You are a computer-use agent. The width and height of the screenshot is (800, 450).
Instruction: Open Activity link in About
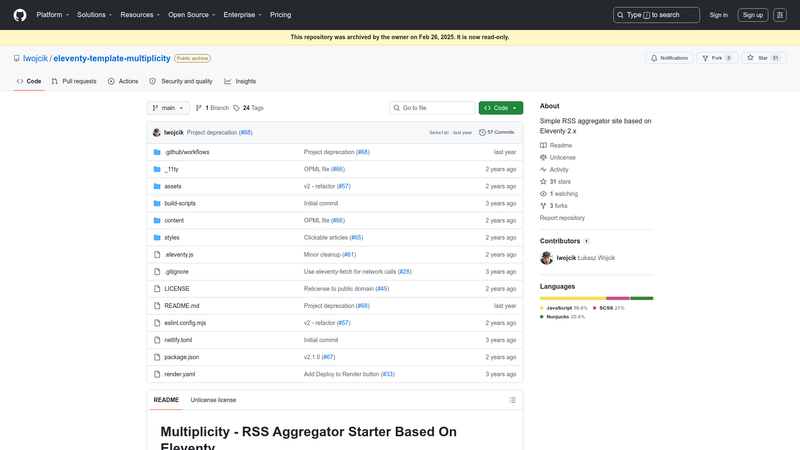tap(554, 169)
